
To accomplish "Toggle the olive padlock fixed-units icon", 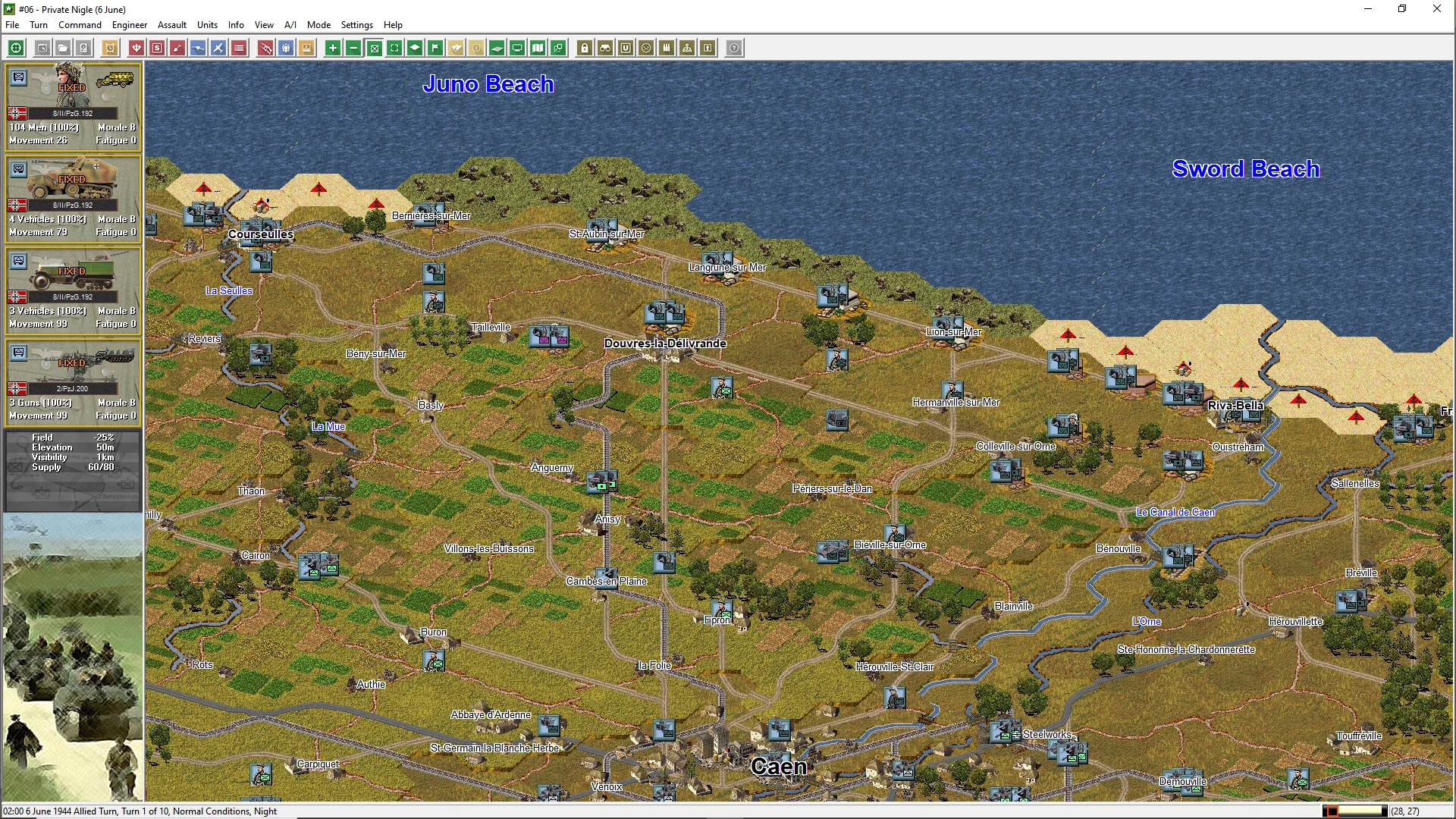I will pyautogui.click(x=585, y=48).
